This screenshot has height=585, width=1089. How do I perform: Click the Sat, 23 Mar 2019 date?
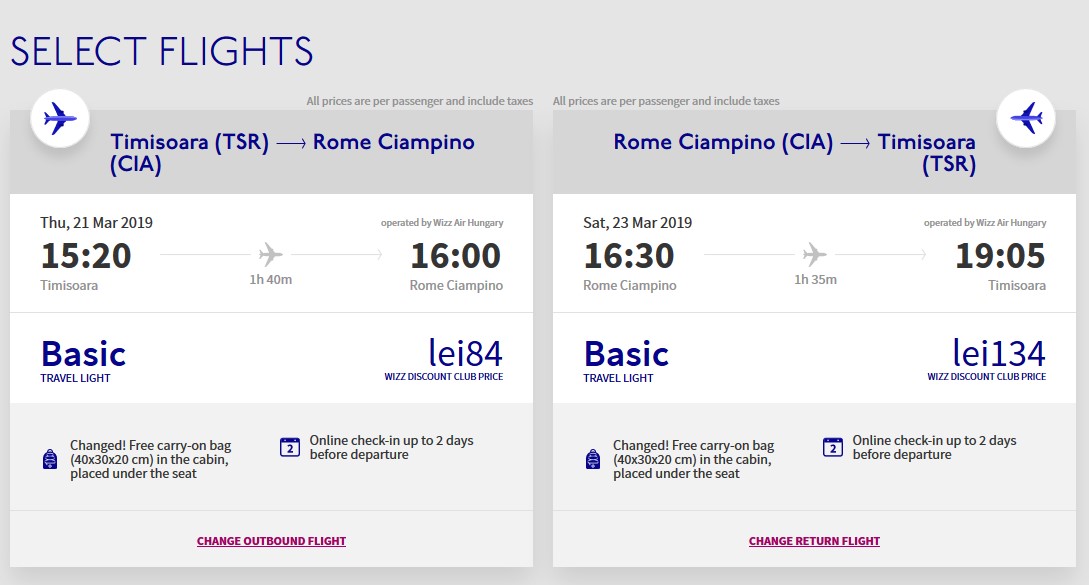tap(637, 222)
